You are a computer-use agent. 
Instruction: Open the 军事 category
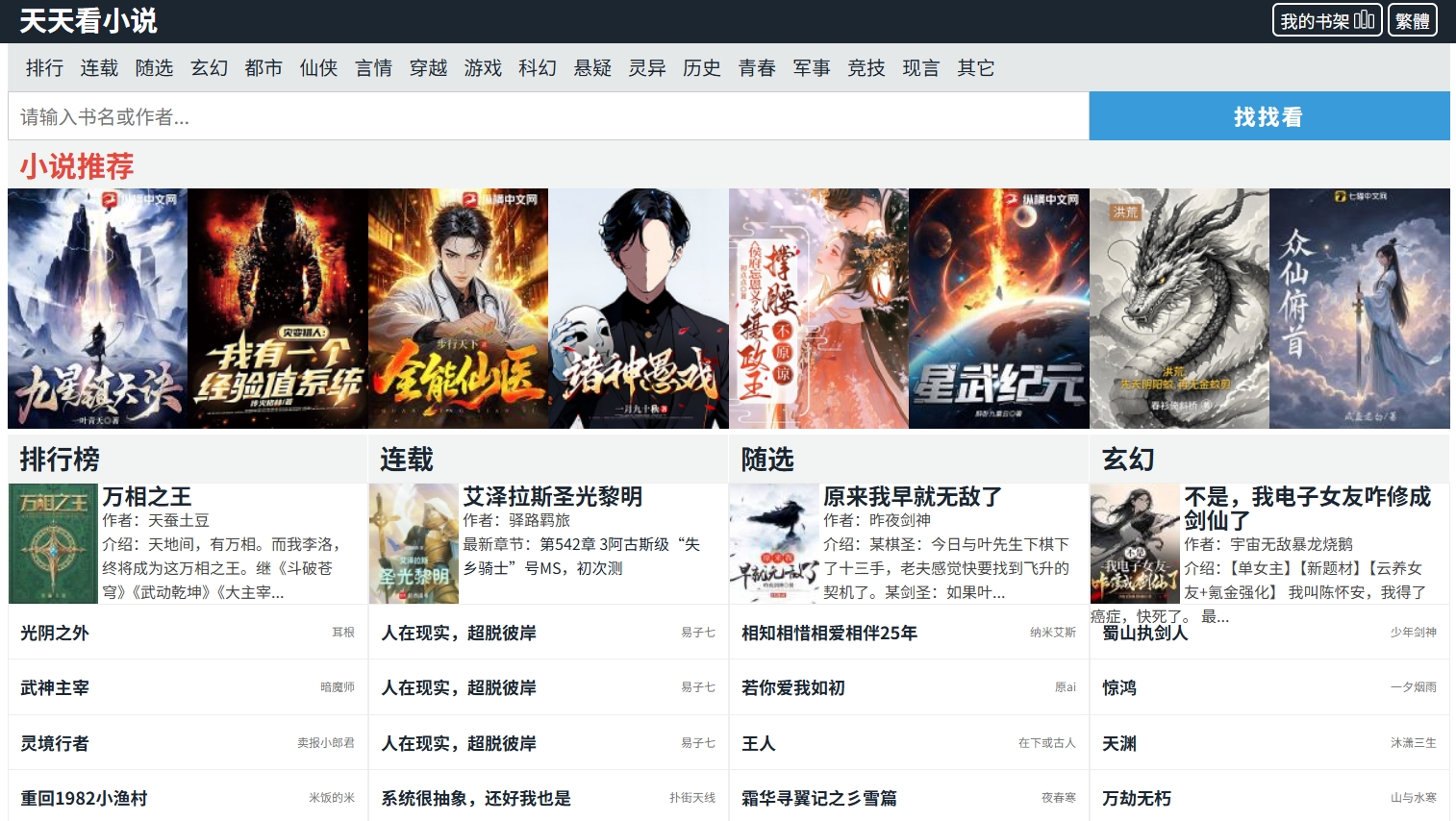[x=812, y=67]
